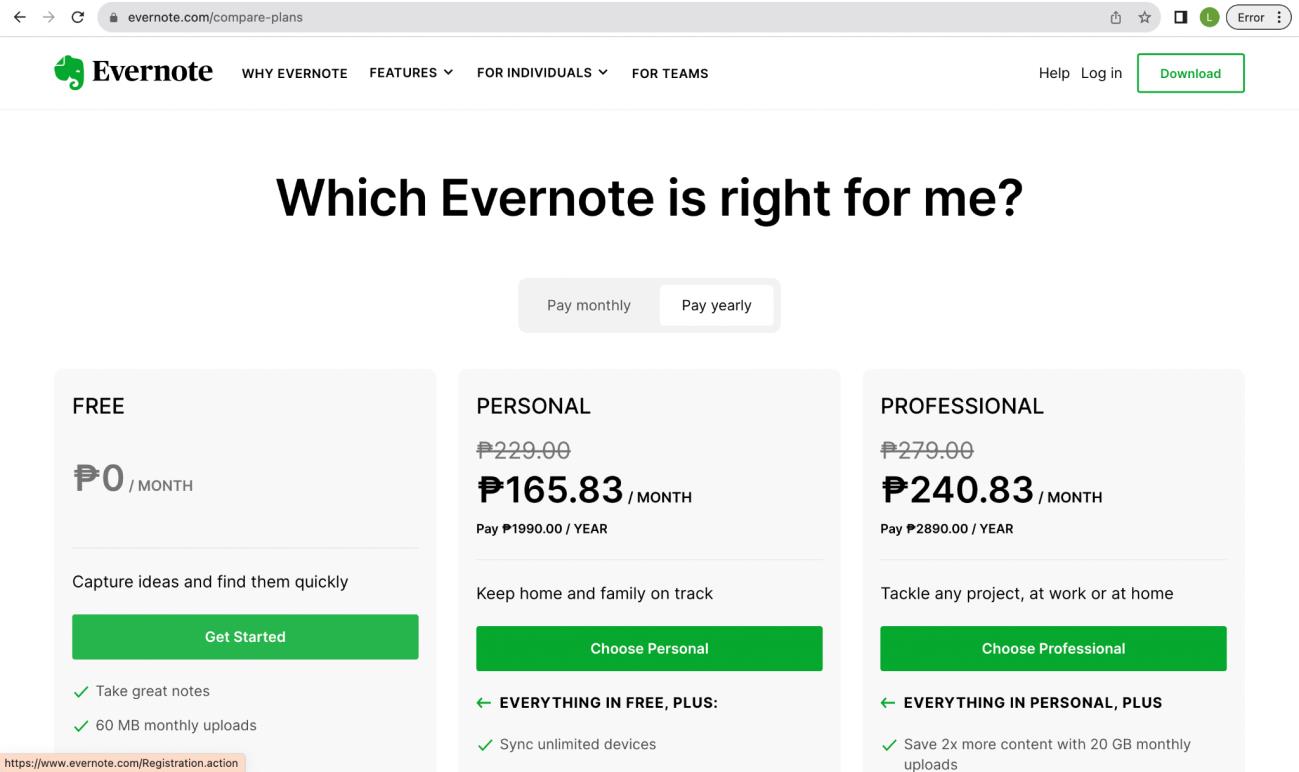Viewport: 1299px width, 772px height.
Task: Open the browser Error menu button
Action: click(1258, 17)
